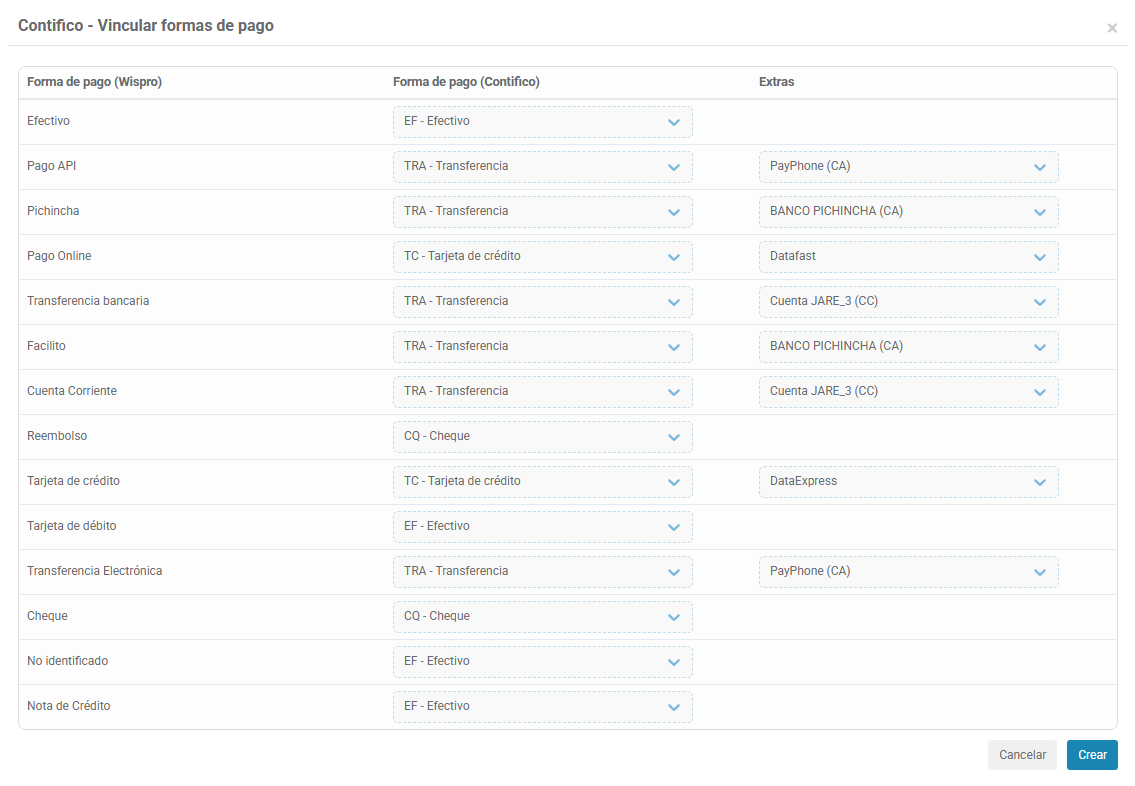Click the 'Efectivo' row label
Screen dimensions: 1135x786
point(48,121)
